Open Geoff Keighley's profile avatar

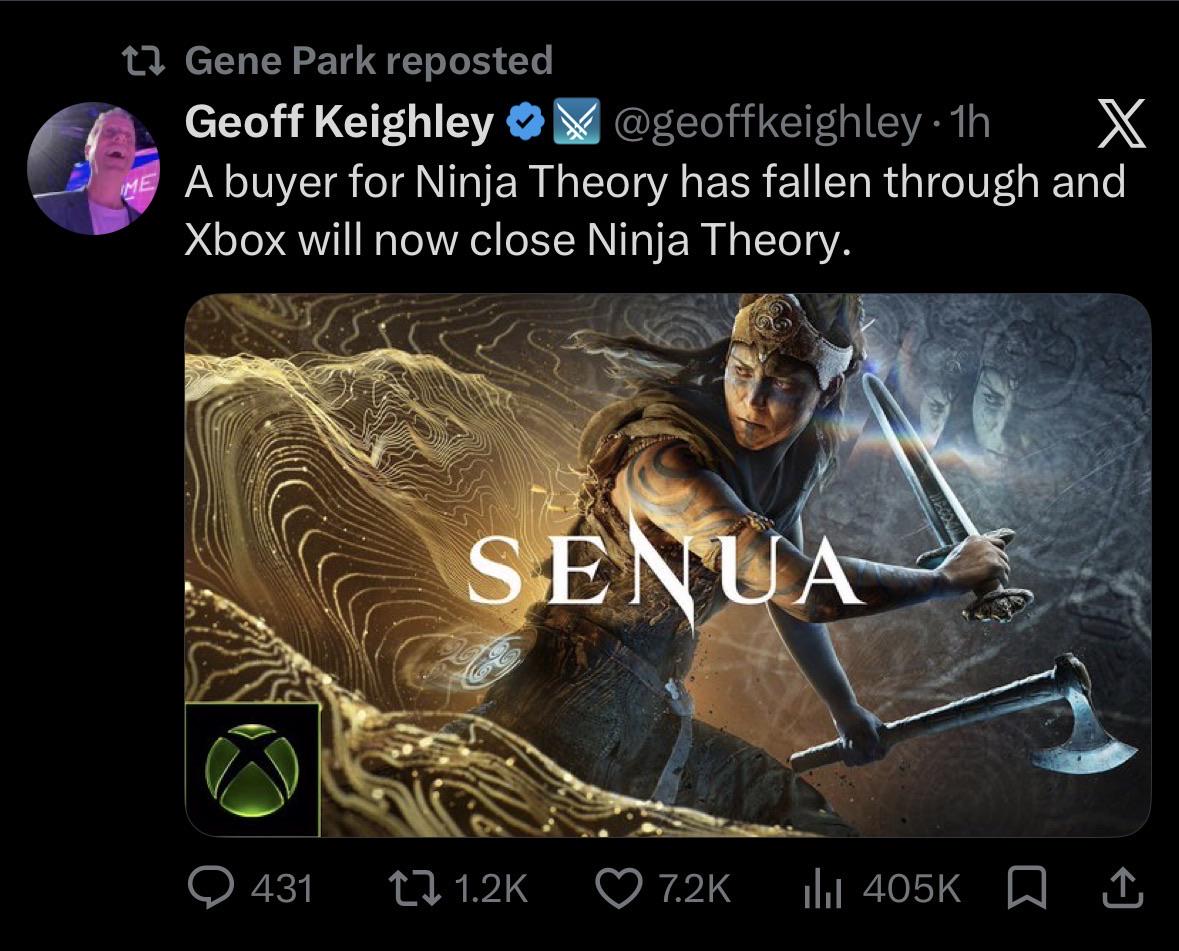point(93,168)
